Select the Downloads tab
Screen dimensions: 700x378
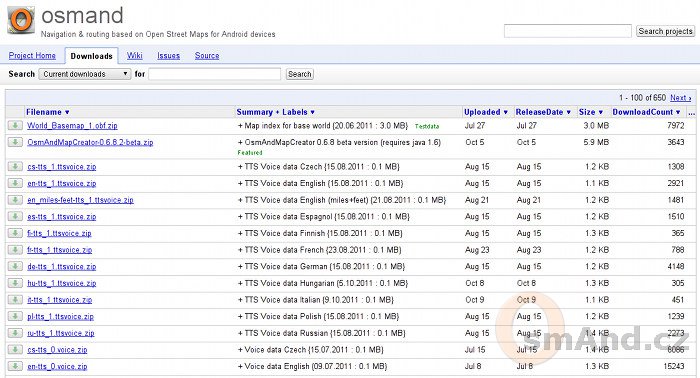[92, 56]
